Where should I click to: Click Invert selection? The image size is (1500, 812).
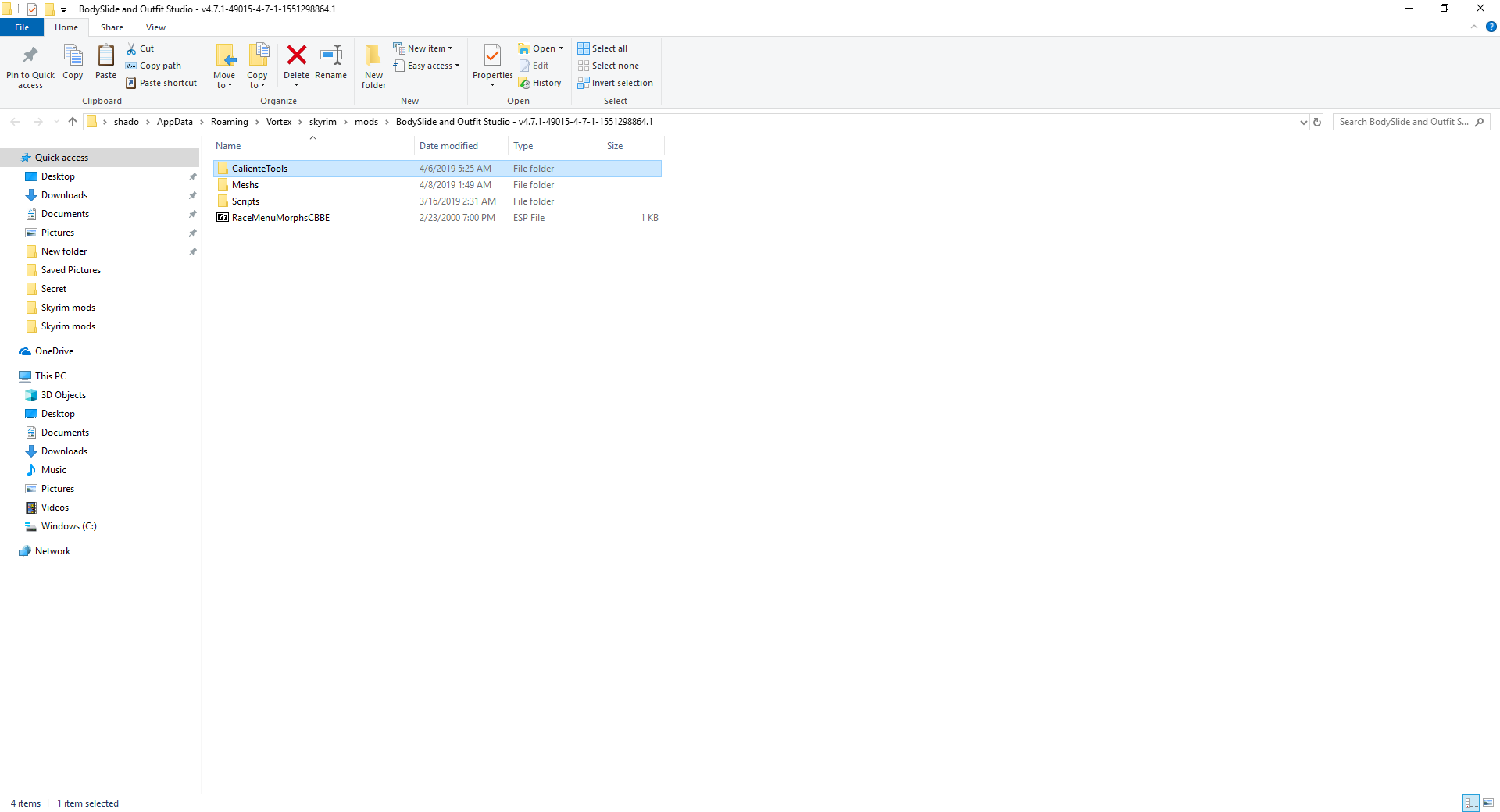615,83
